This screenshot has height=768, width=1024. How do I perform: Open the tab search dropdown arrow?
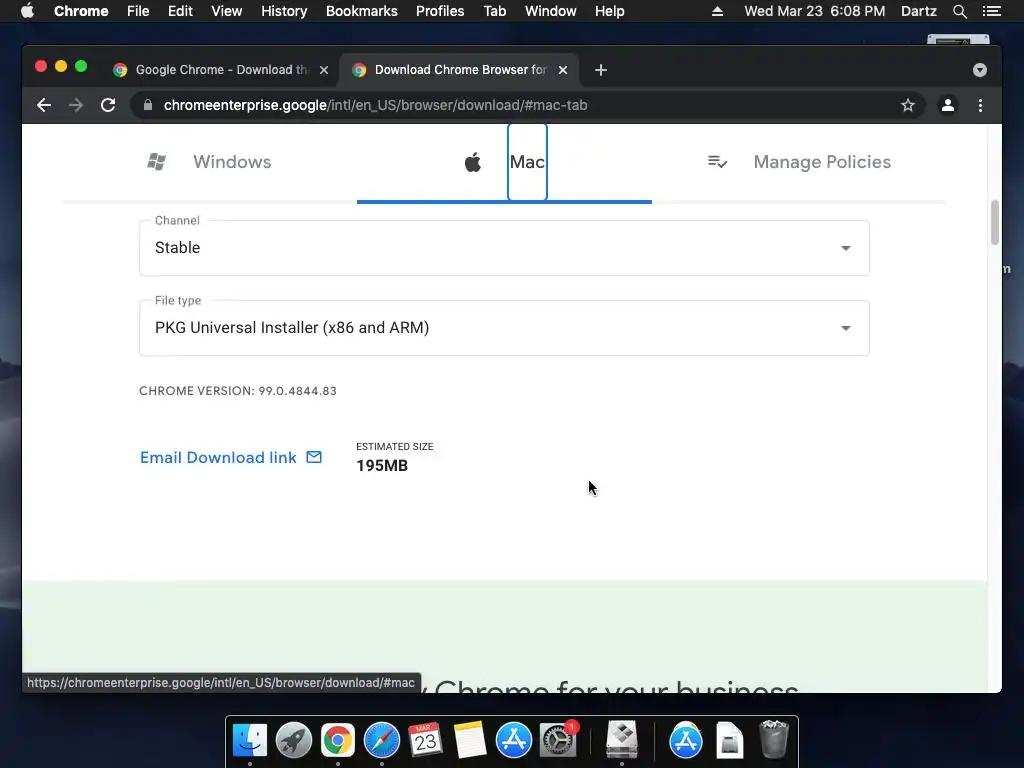980,70
